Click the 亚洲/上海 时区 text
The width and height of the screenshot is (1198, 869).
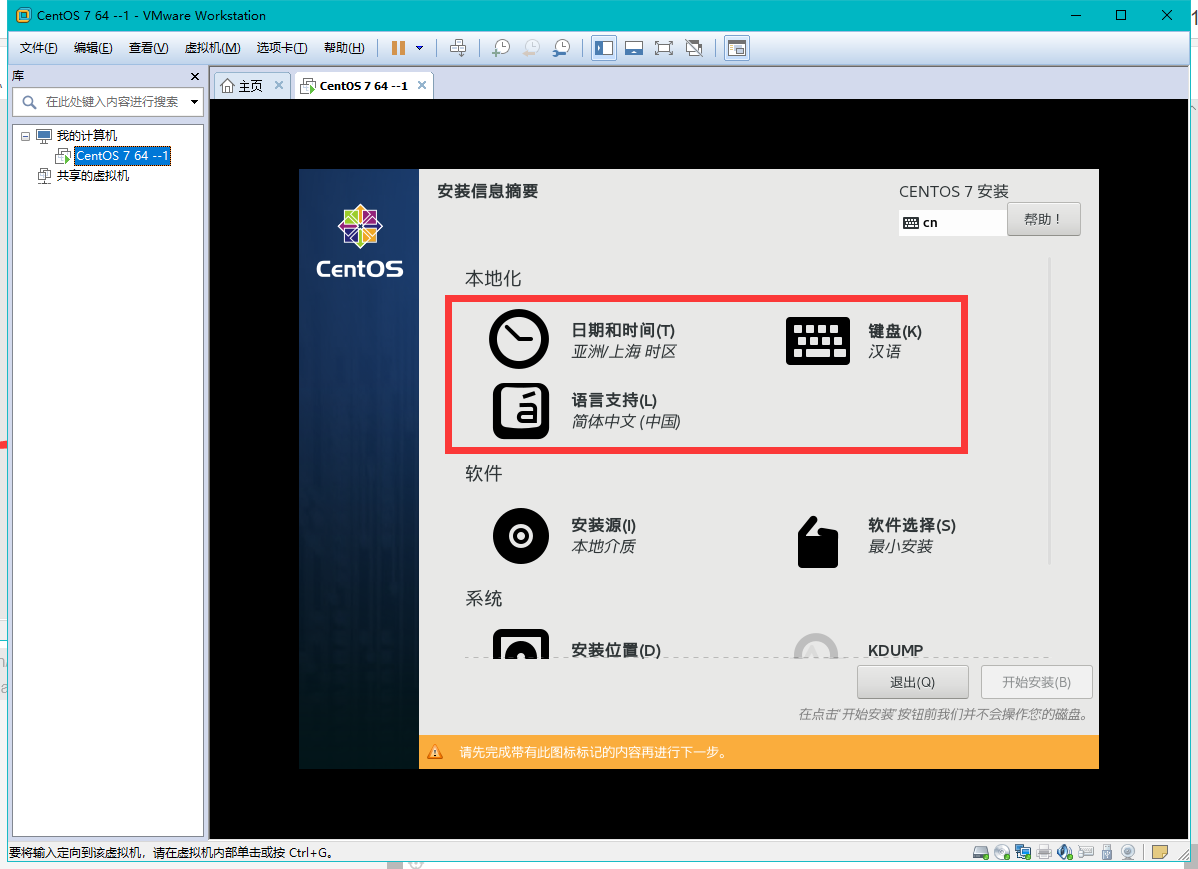tap(624, 352)
